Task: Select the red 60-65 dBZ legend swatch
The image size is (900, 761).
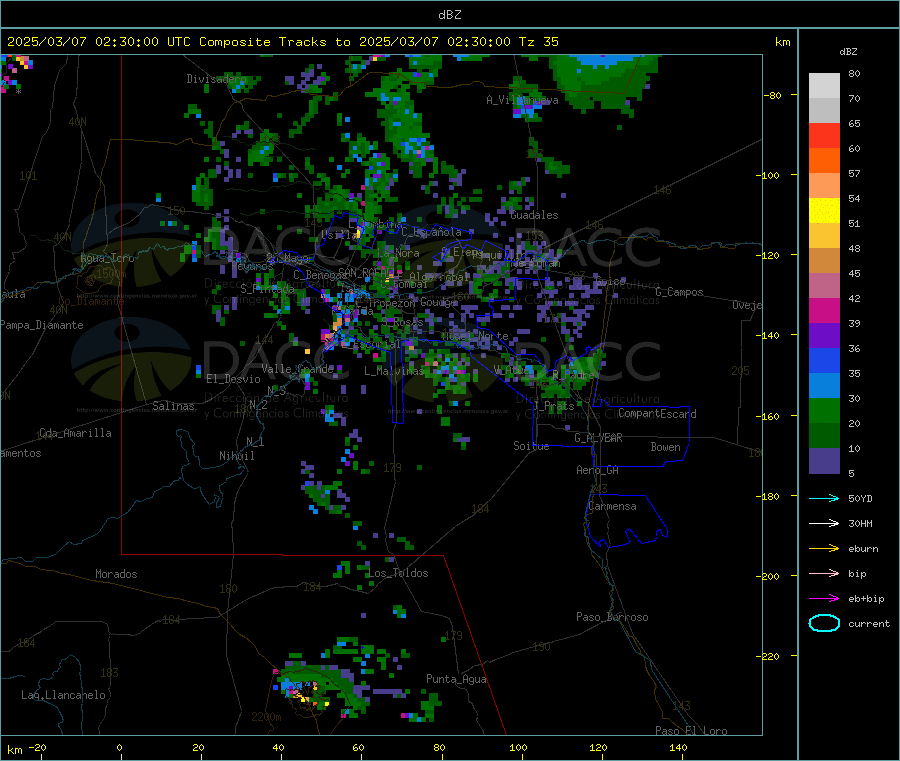Action: click(x=824, y=135)
